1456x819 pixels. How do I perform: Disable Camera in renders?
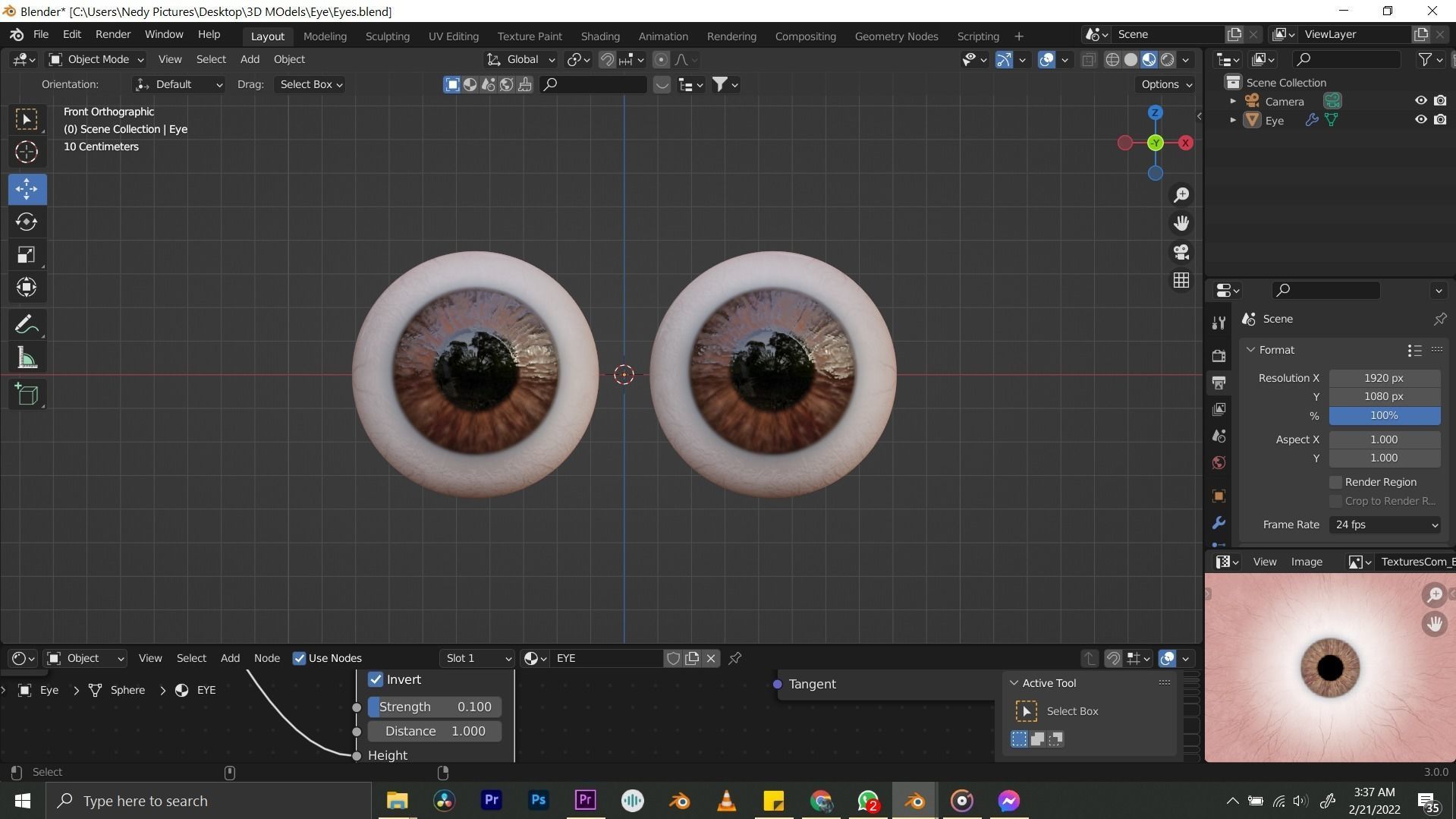[1440, 100]
